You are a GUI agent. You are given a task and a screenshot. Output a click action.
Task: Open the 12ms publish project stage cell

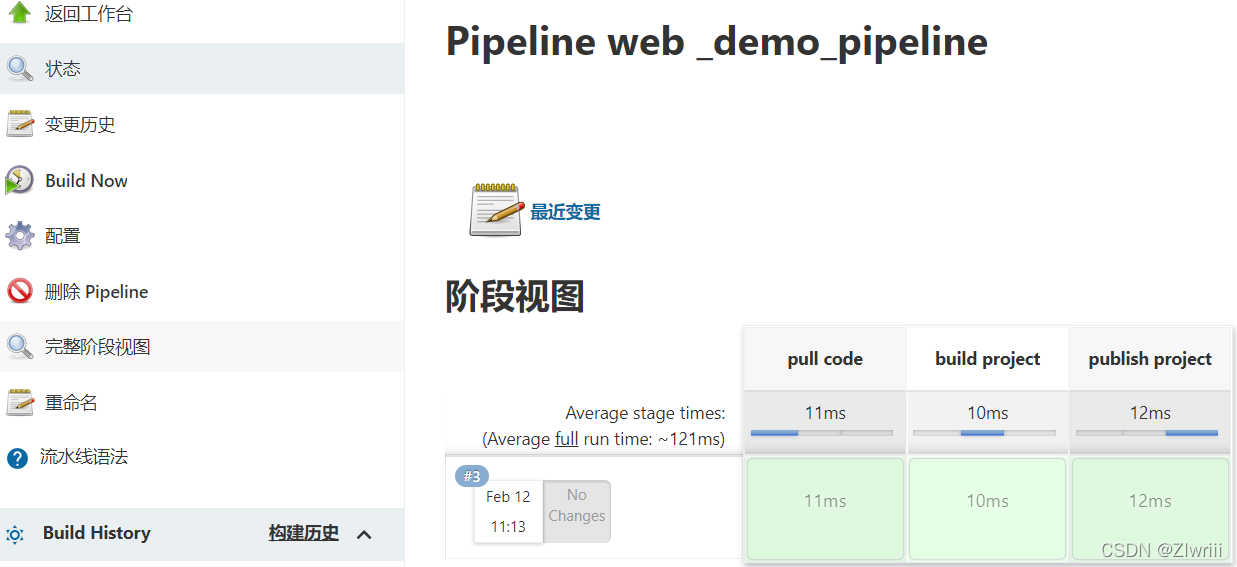click(x=1150, y=508)
